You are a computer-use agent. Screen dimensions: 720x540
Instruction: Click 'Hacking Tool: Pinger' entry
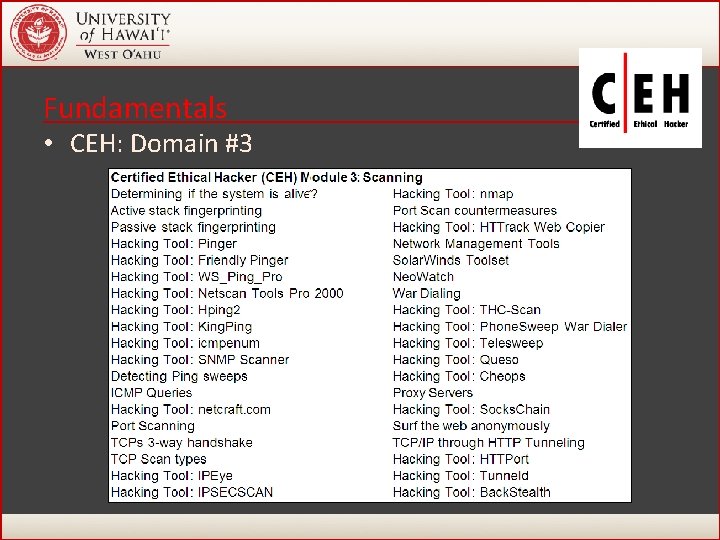point(174,244)
